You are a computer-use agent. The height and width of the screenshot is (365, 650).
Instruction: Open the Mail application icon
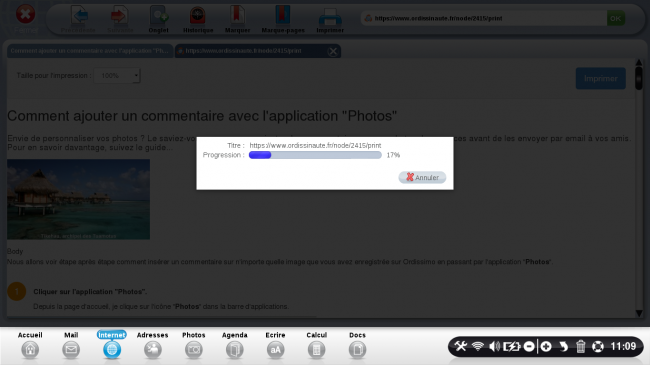[x=71, y=350]
